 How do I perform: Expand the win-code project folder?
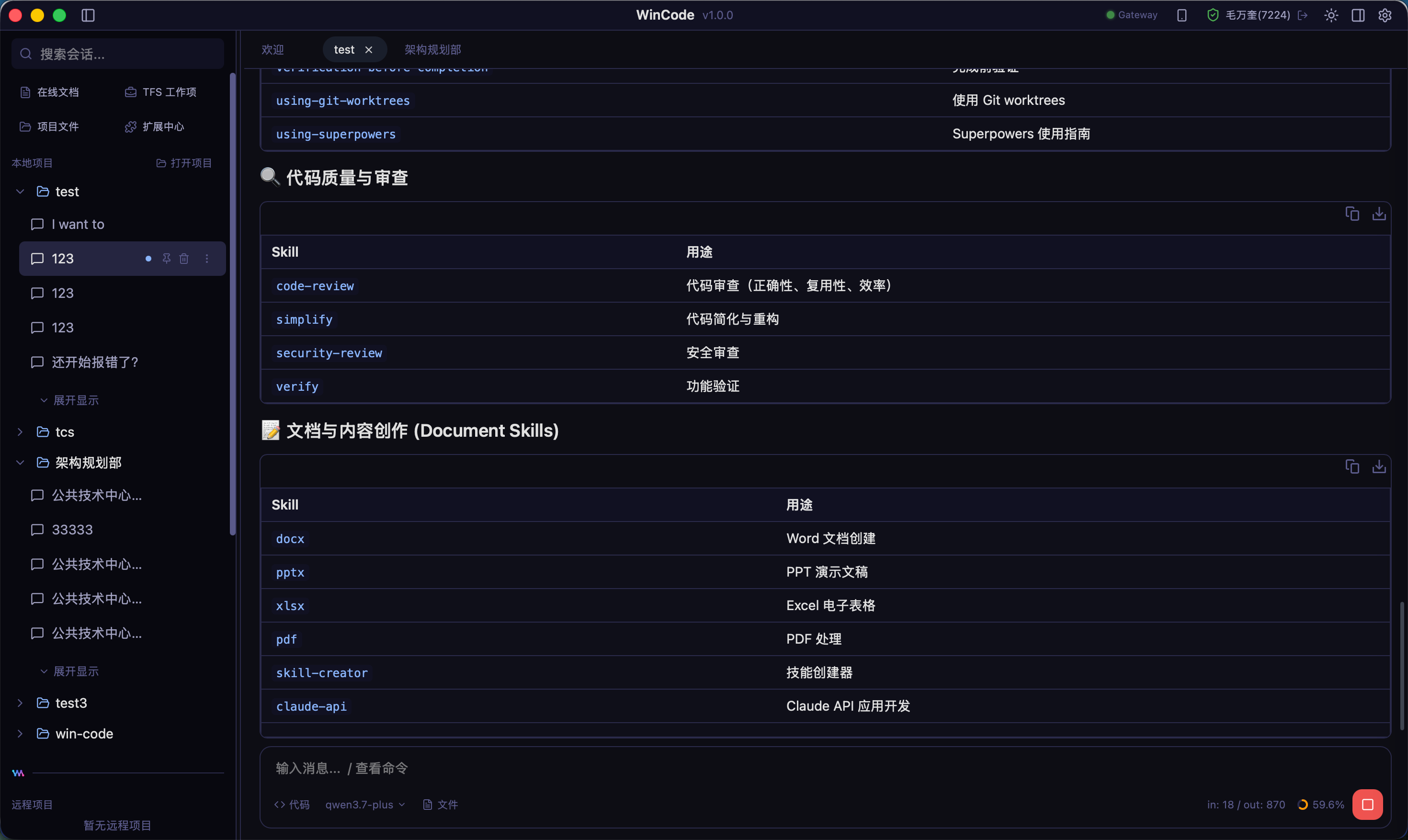21,734
